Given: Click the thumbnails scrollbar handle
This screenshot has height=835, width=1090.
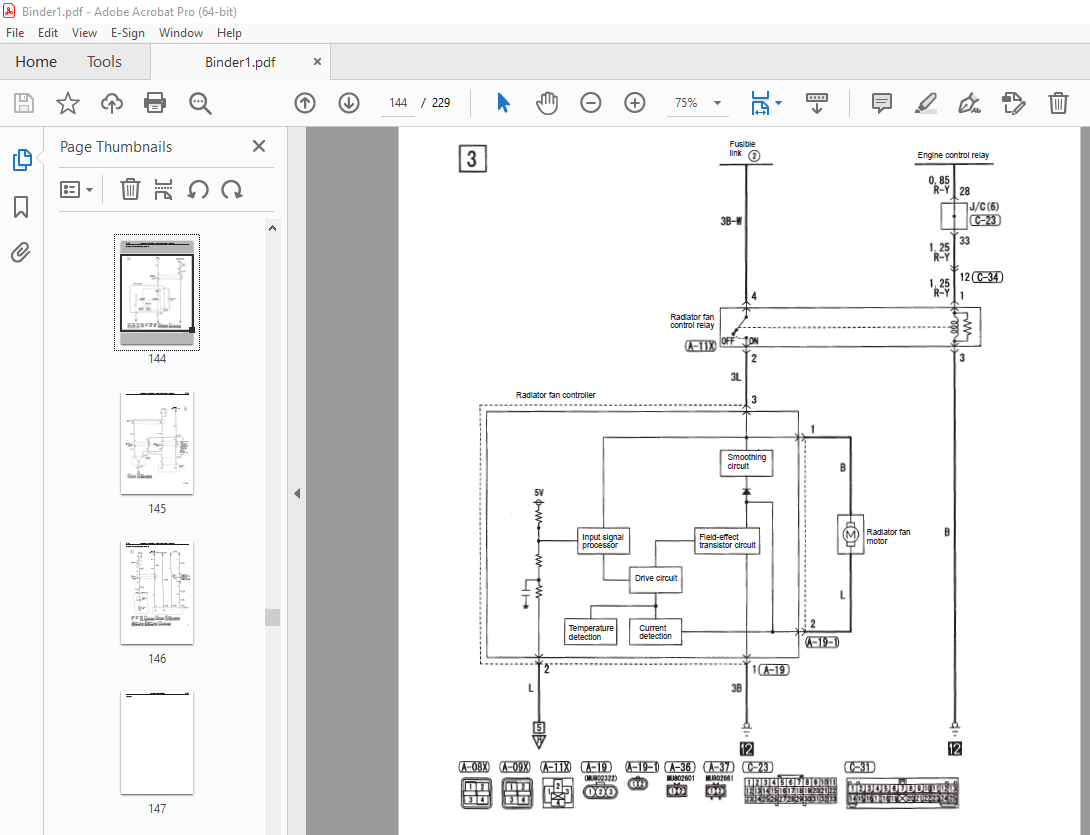Looking at the screenshot, I should coord(272,617).
